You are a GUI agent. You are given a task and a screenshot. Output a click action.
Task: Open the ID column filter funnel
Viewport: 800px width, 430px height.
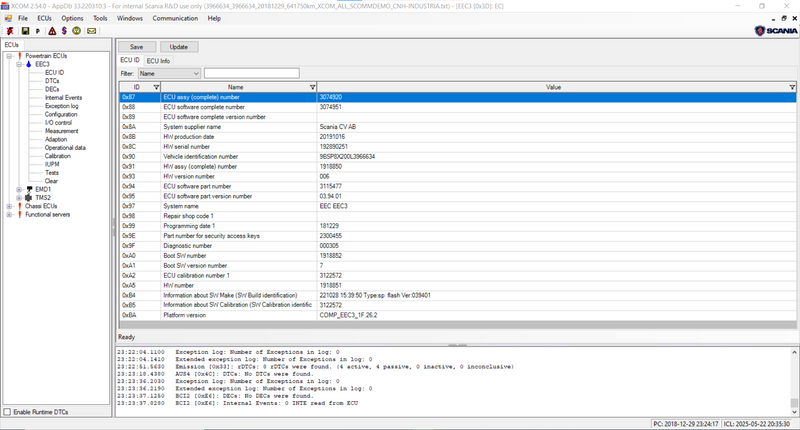(x=156, y=87)
